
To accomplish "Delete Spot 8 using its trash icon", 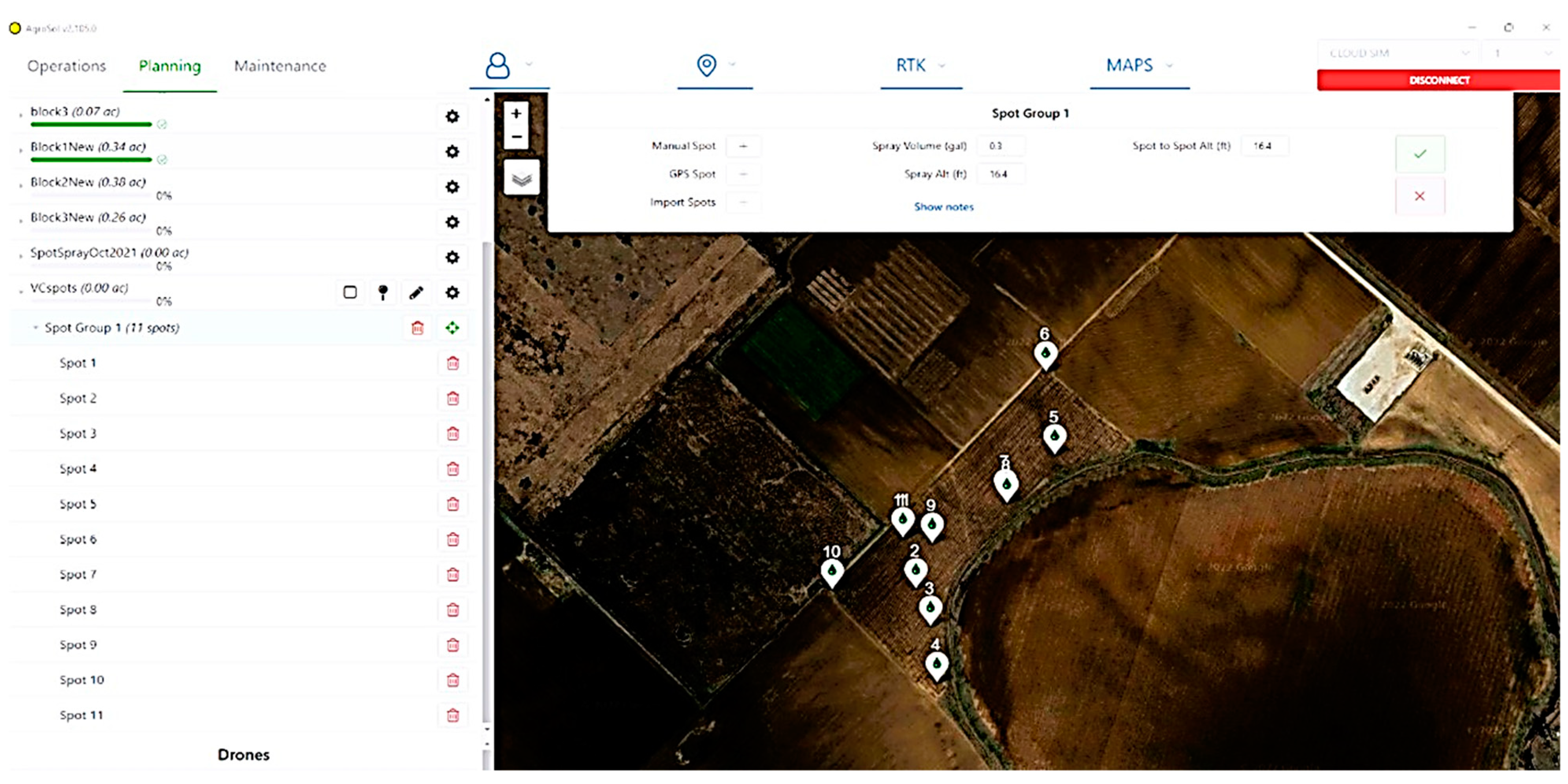I will tap(452, 610).
